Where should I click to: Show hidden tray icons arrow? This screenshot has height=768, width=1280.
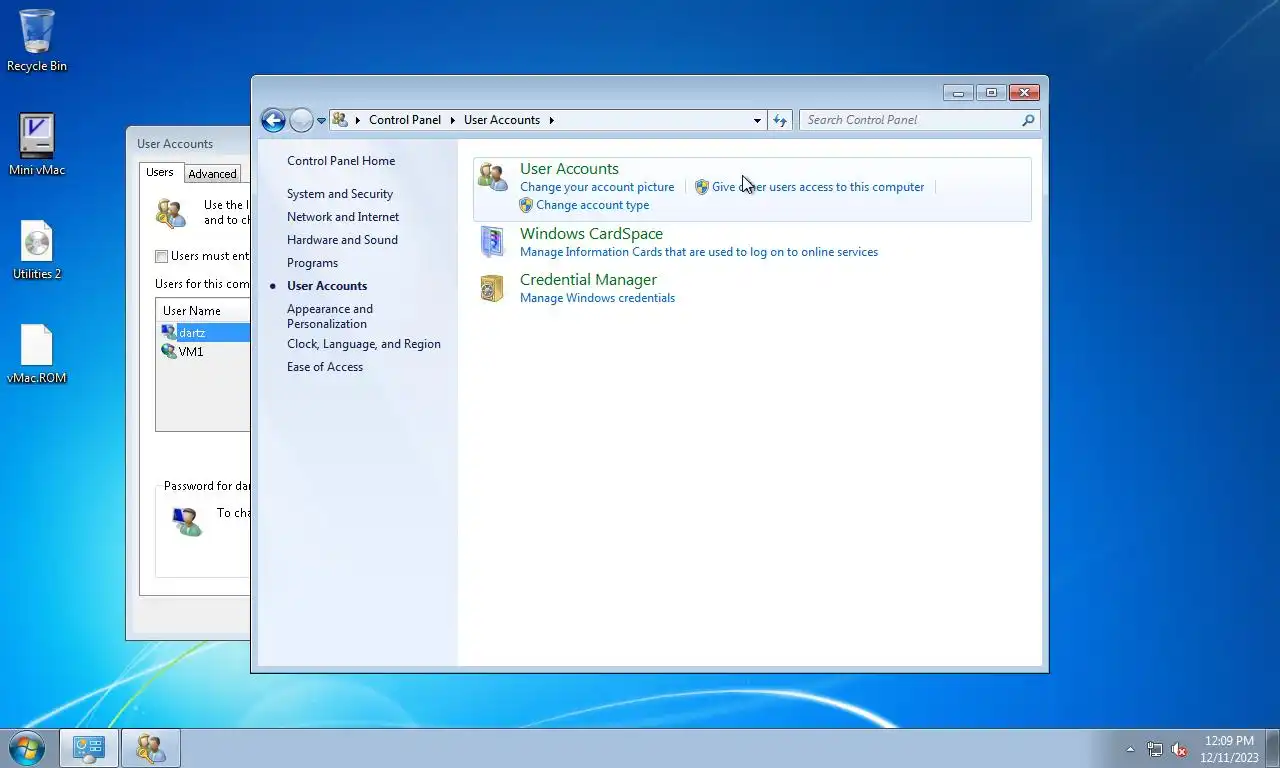pyautogui.click(x=1131, y=749)
